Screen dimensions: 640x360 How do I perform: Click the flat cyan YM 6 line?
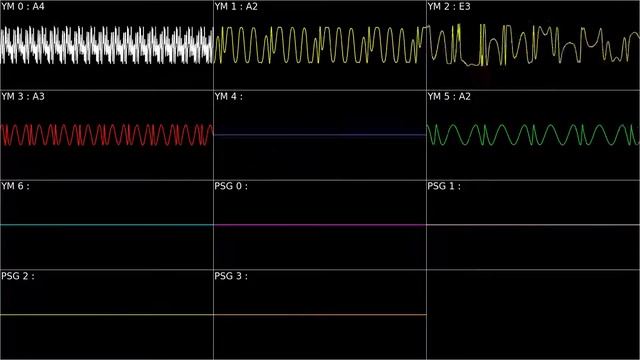tap(107, 224)
